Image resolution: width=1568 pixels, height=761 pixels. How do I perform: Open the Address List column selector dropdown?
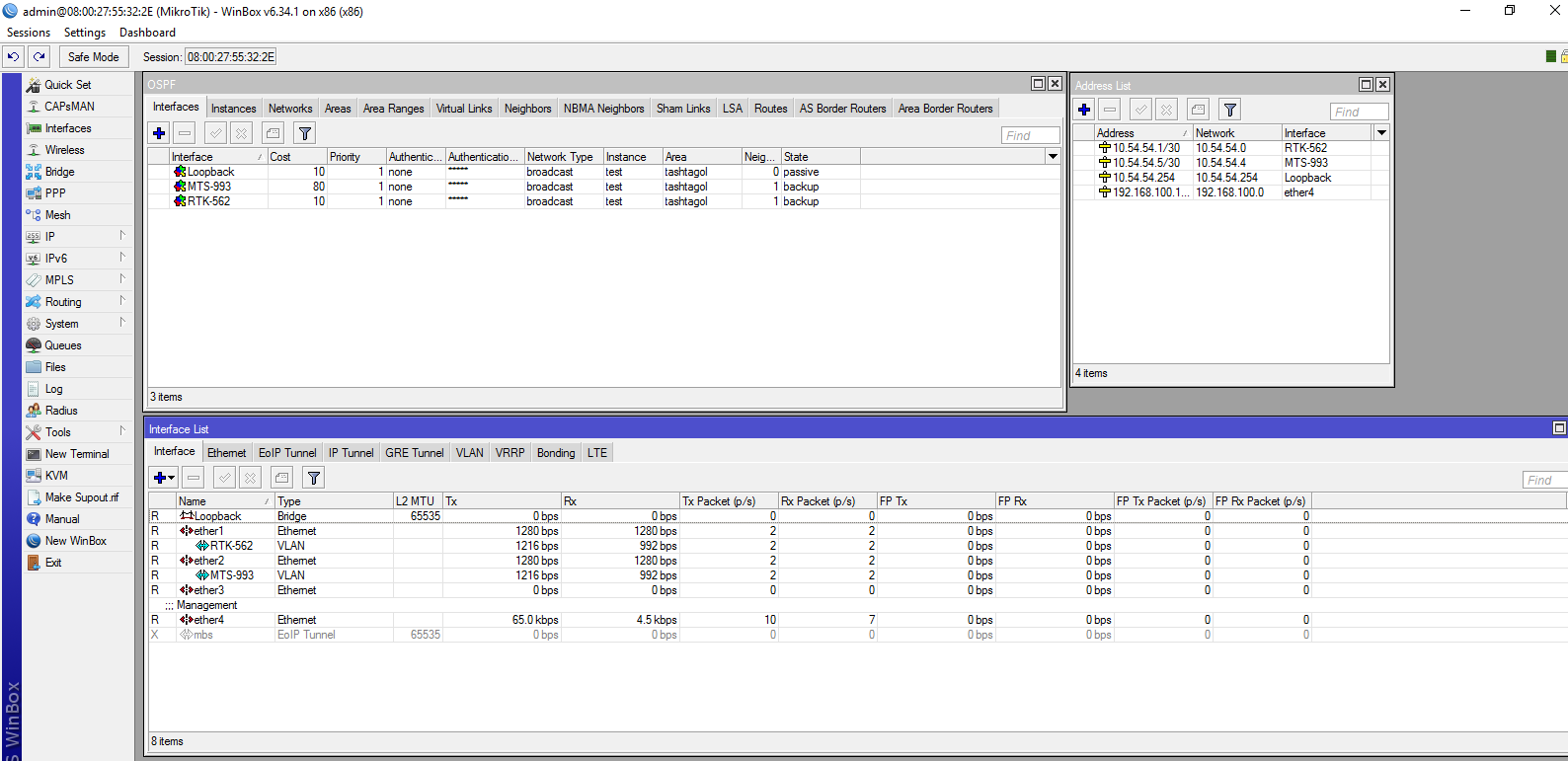(1381, 132)
